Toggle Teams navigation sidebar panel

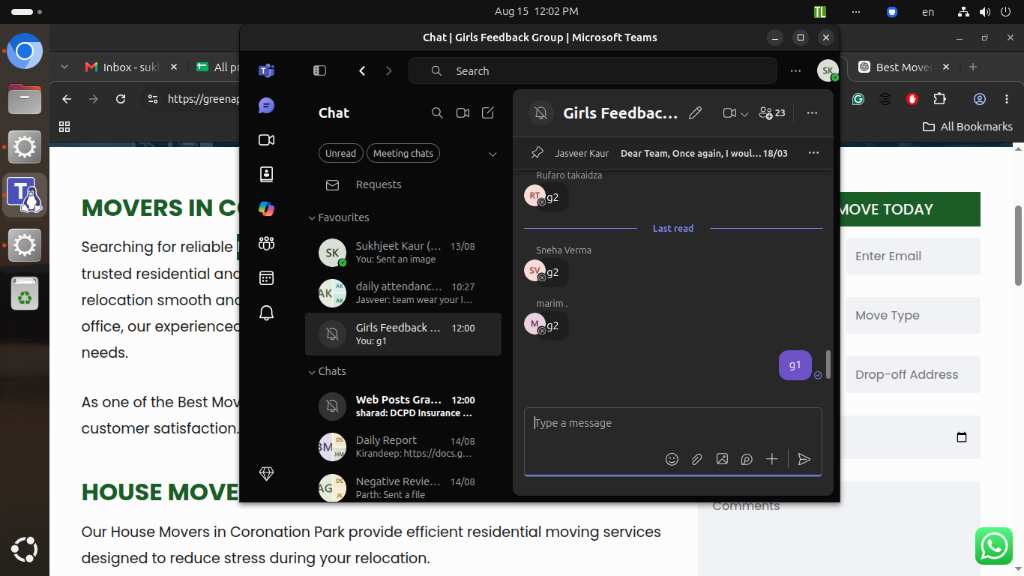coord(319,71)
